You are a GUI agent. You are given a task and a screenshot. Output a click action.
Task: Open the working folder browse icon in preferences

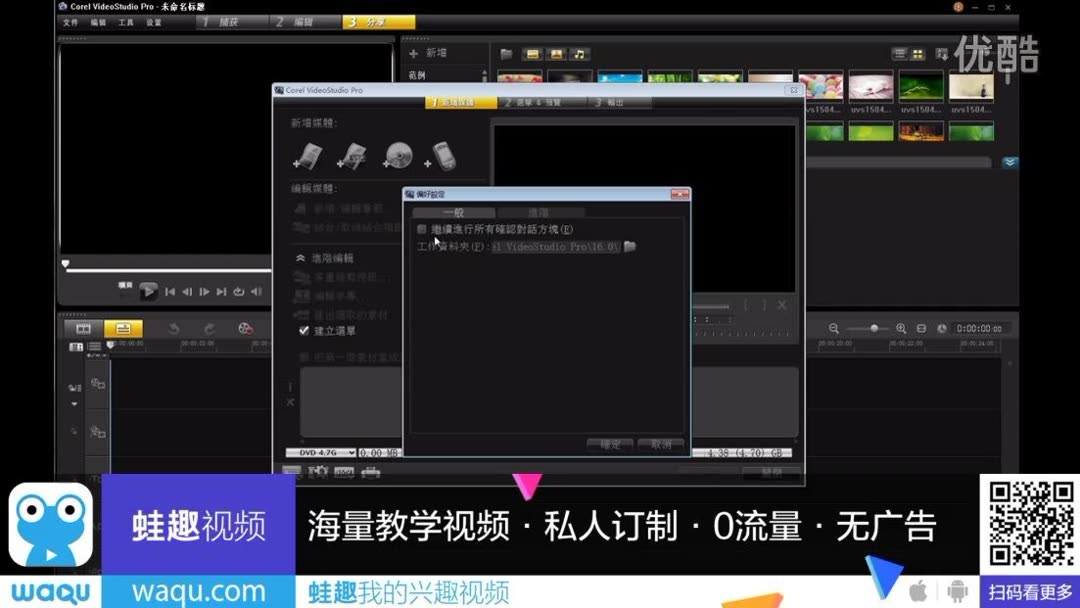629,245
